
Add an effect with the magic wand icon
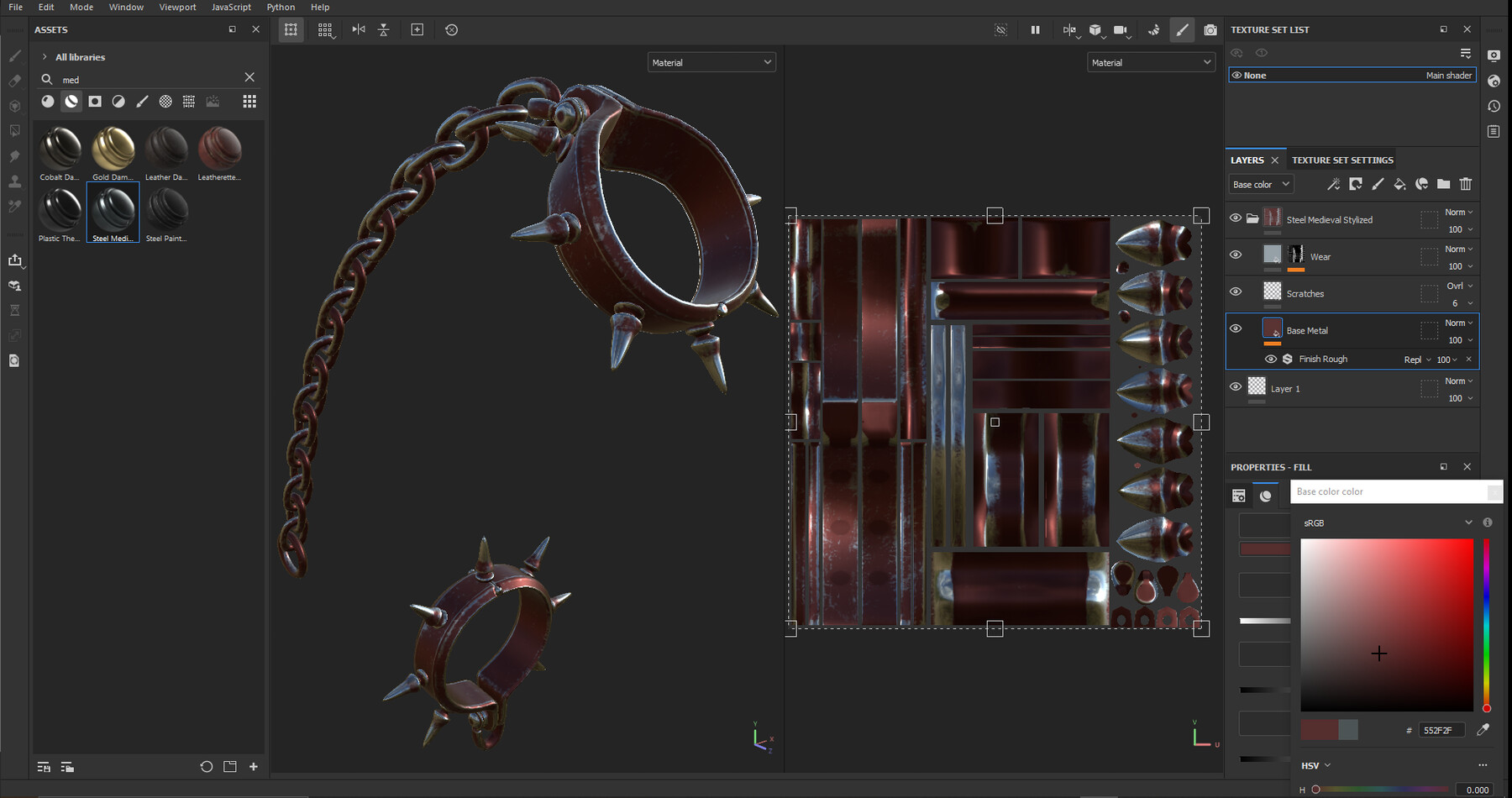point(1333,184)
